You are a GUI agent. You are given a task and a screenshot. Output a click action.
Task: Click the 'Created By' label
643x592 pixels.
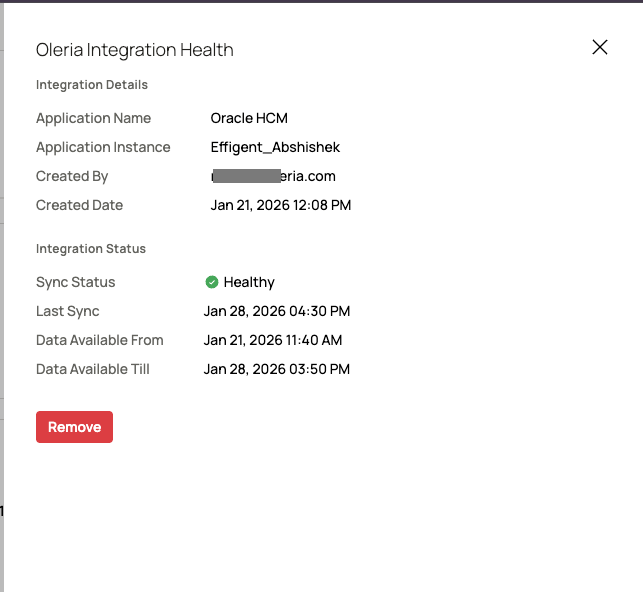[72, 176]
